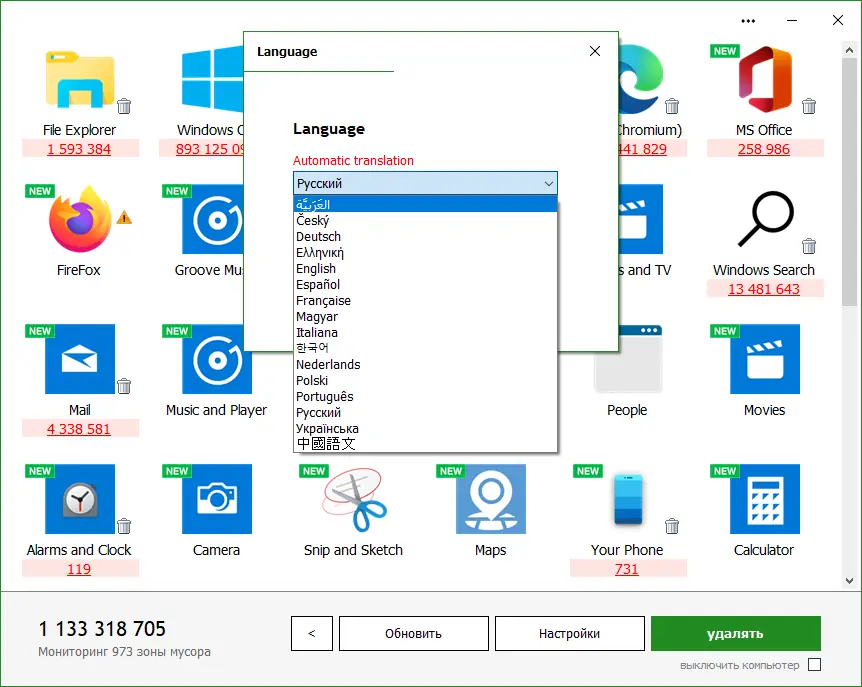
Task: Click the trash icon beside MS Office
Action: [x=809, y=106]
